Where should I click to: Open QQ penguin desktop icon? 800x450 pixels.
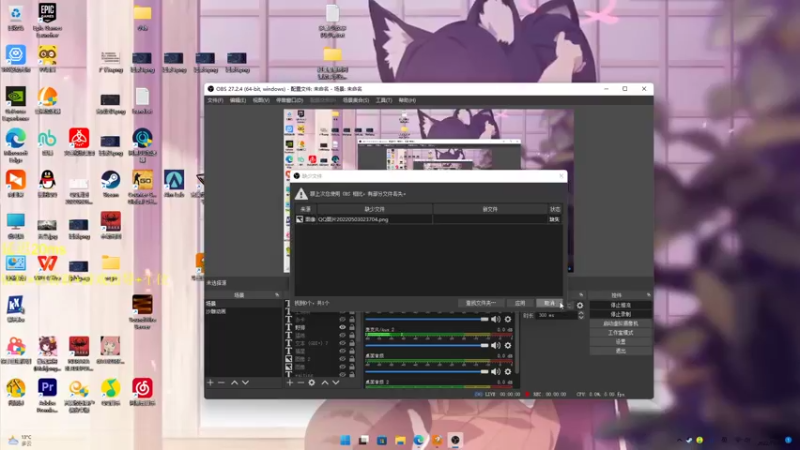pyautogui.click(x=47, y=184)
